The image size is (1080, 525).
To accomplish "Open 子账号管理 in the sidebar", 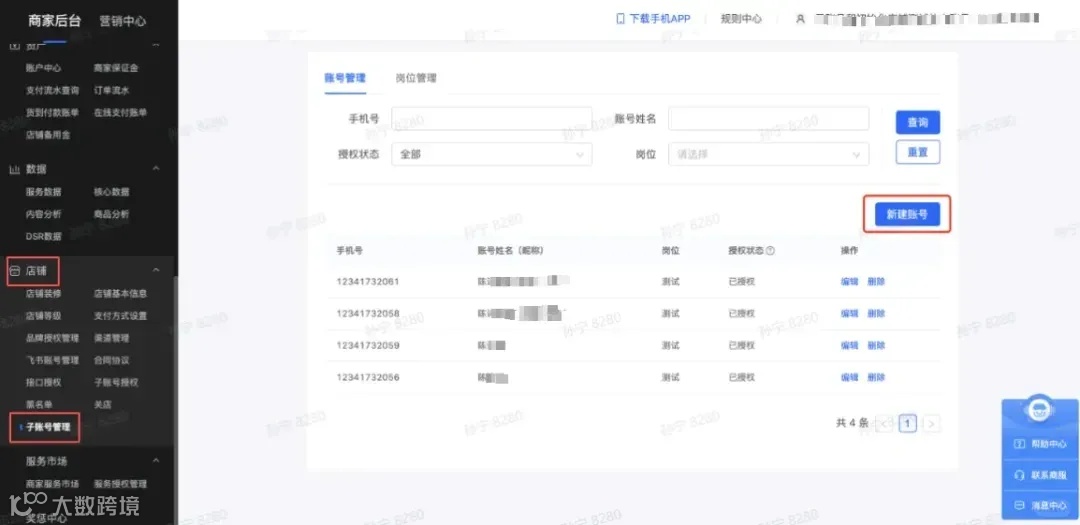I will [48, 427].
